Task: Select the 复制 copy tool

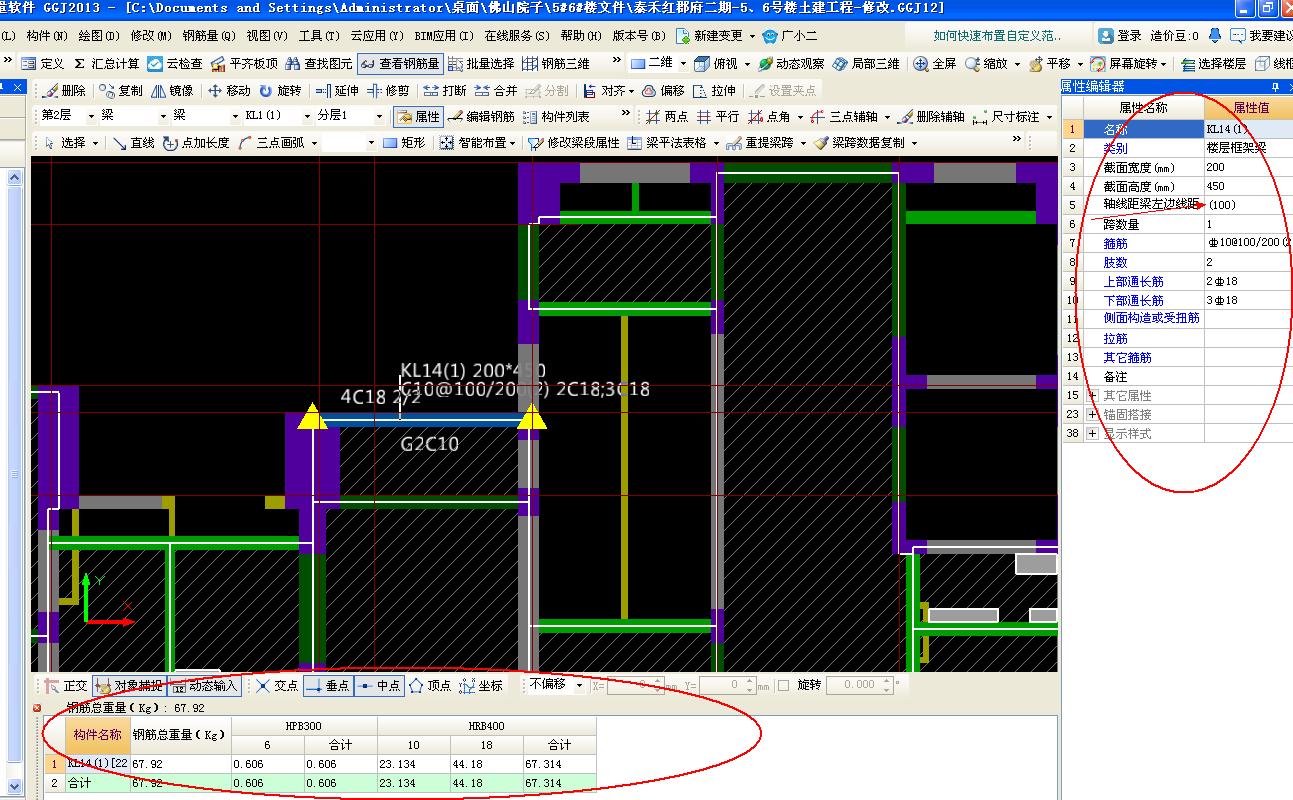Action: [121, 90]
